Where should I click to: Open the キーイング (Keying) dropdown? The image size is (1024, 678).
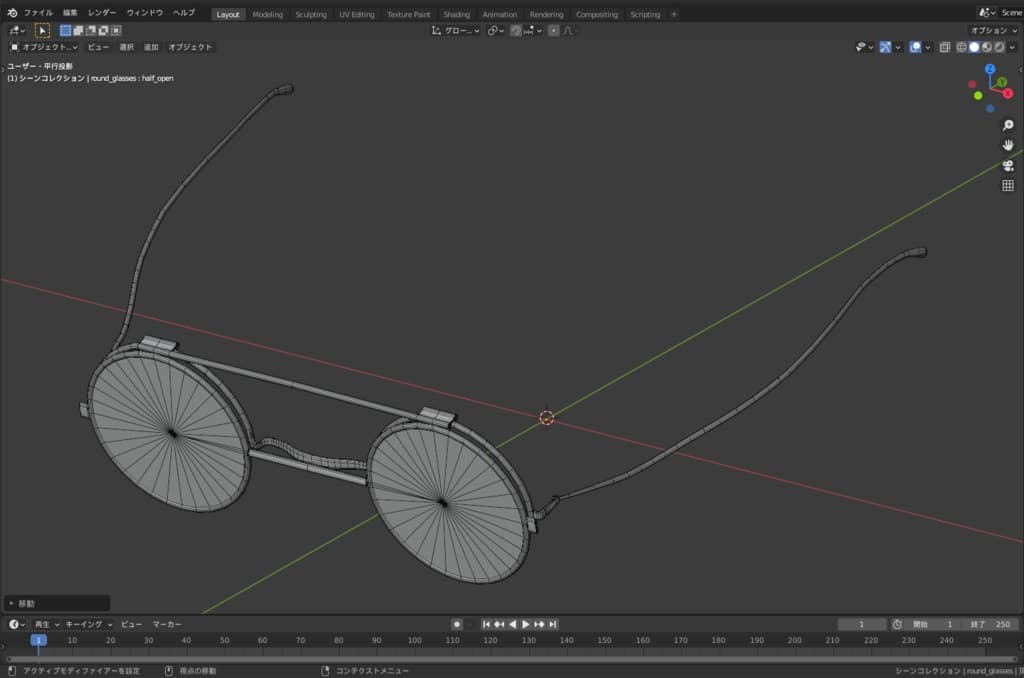point(89,624)
